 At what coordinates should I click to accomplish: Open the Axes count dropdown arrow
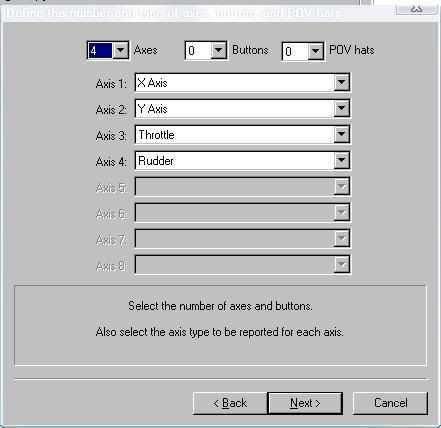(120, 50)
